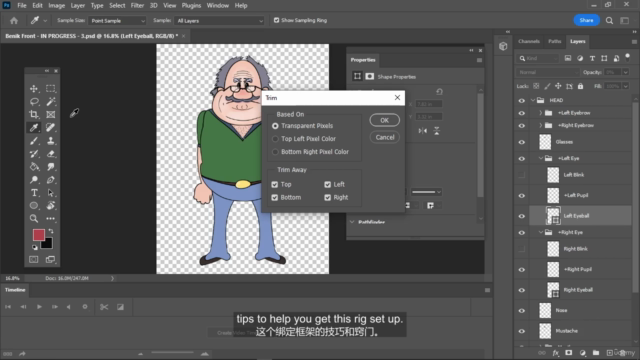
Task: Open the Edit Toolbar three-dots menu
Action: (x=51, y=219)
